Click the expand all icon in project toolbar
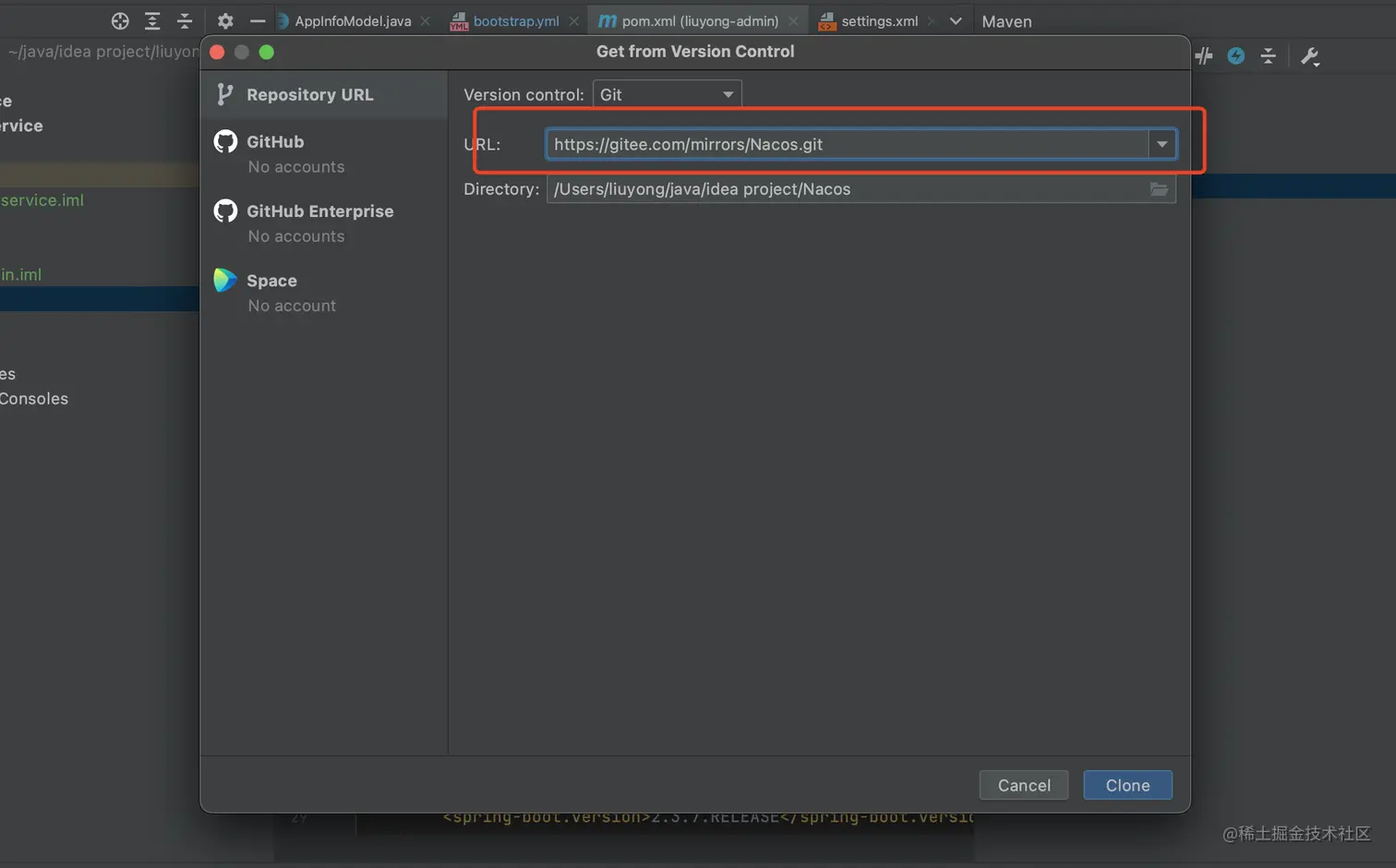This screenshot has width=1396, height=868. click(152, 20)
